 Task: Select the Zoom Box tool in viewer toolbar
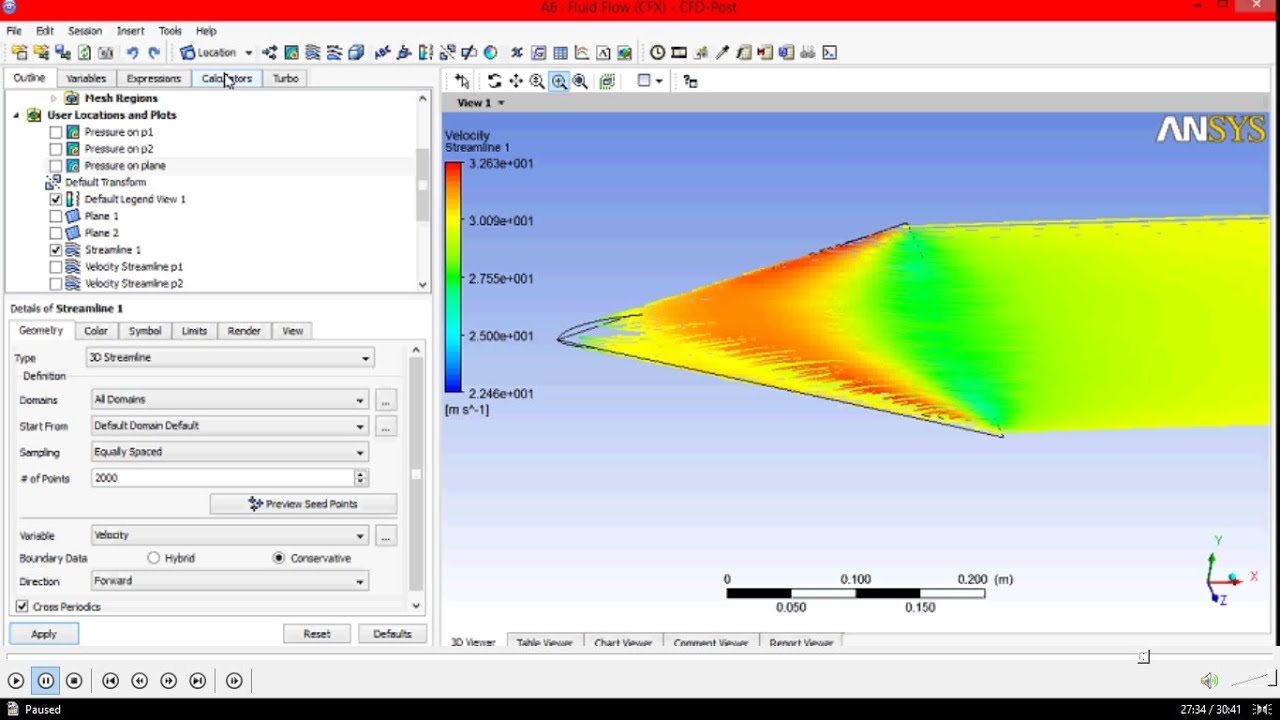(559, 81)
